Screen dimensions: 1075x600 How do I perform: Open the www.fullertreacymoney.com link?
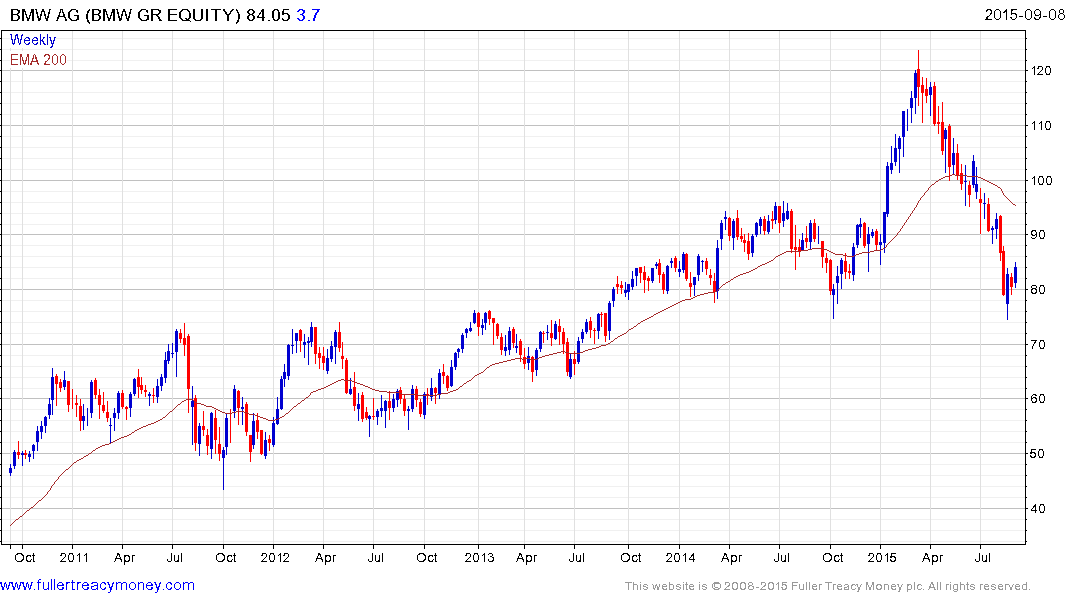[x=97, y=585]
